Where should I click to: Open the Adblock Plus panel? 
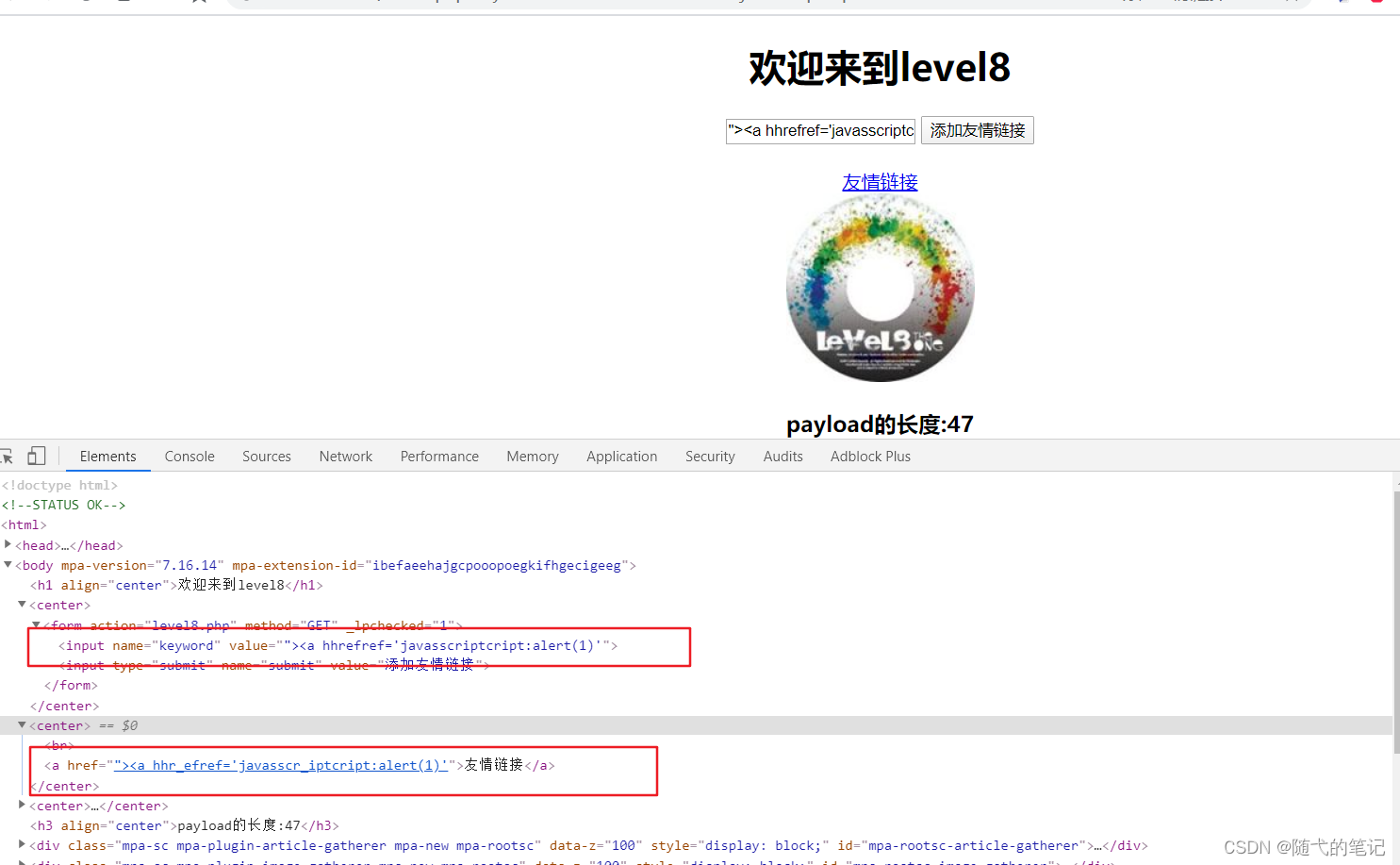click(870, 456)
